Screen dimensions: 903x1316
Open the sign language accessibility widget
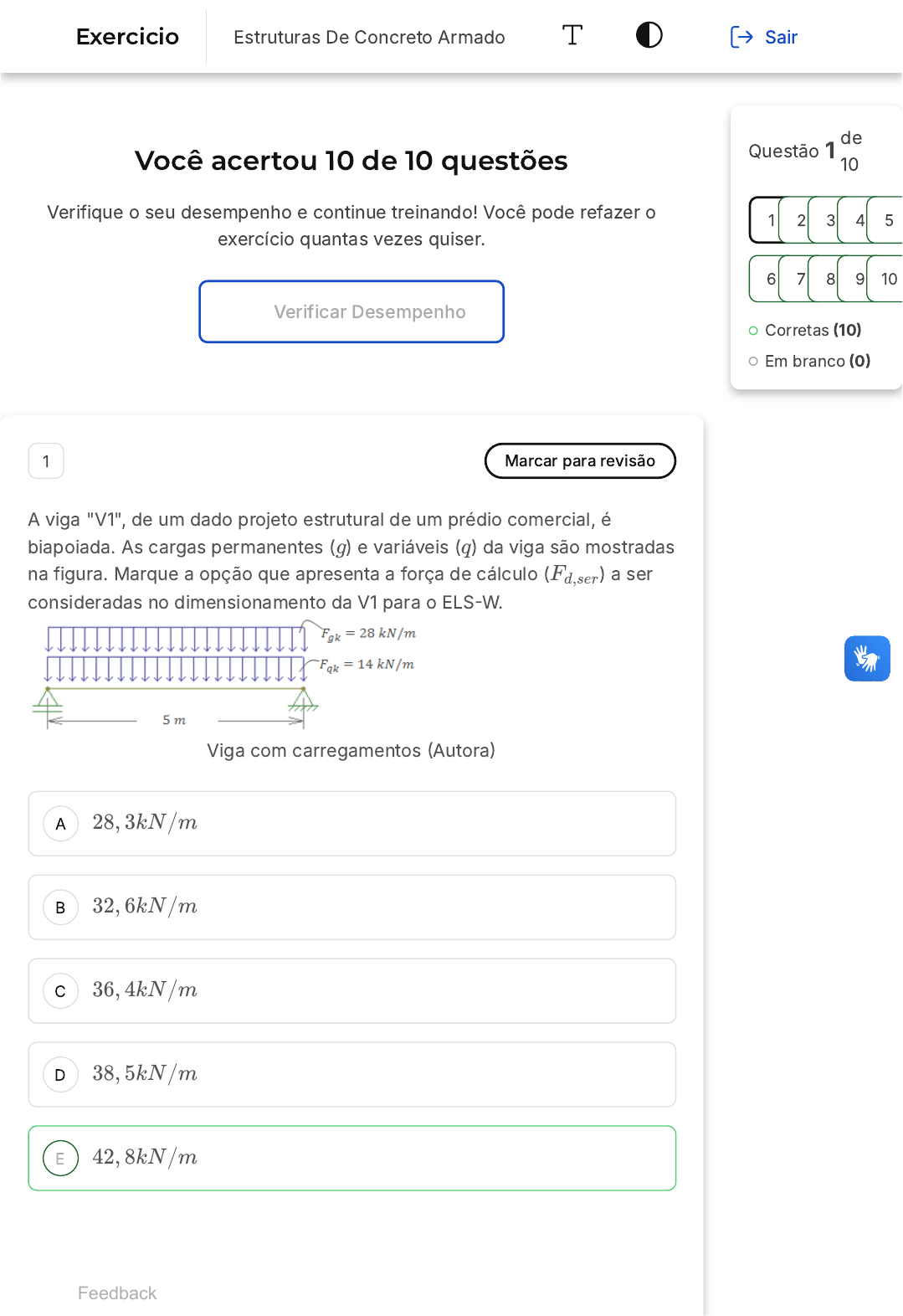point(867,659)
